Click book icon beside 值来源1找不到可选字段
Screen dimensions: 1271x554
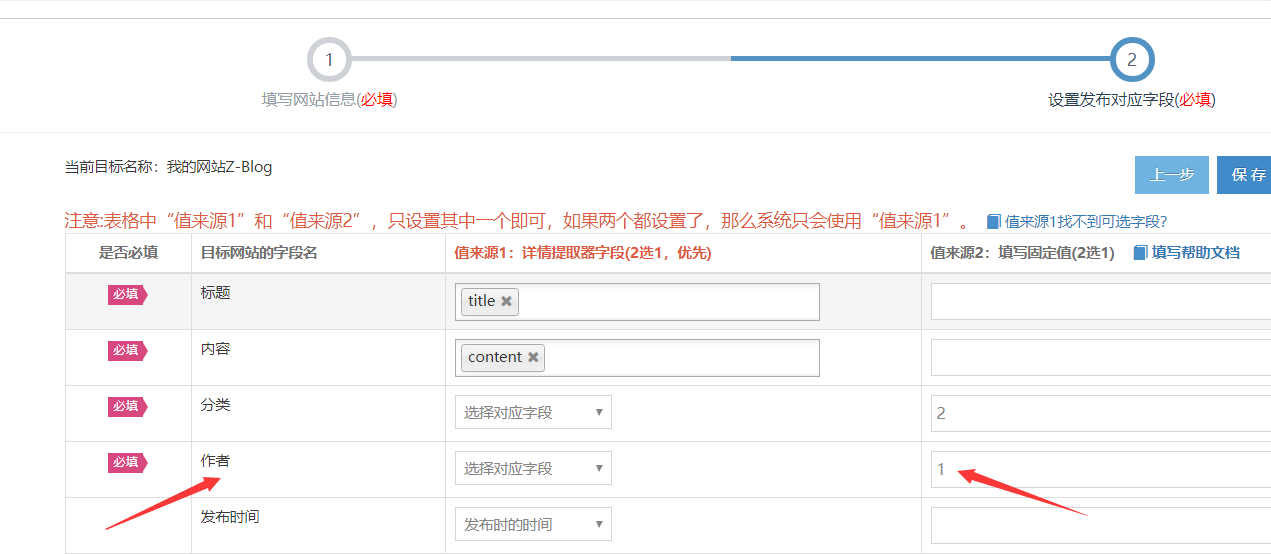(x=994, y=221)
